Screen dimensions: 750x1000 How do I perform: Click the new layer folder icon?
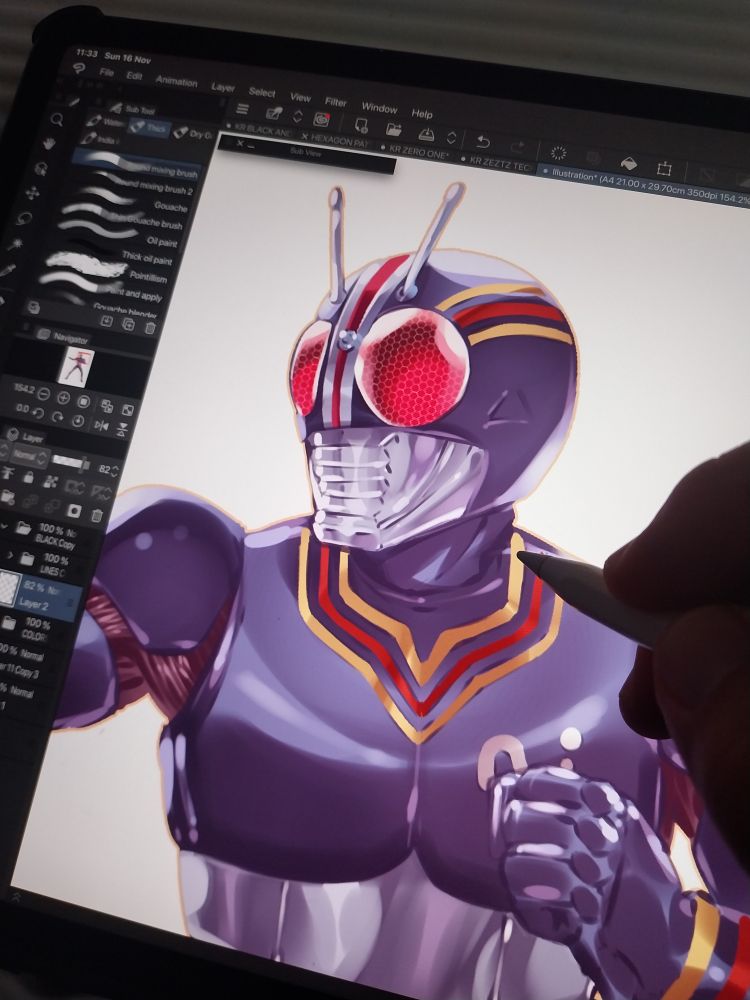coord(8,497)
